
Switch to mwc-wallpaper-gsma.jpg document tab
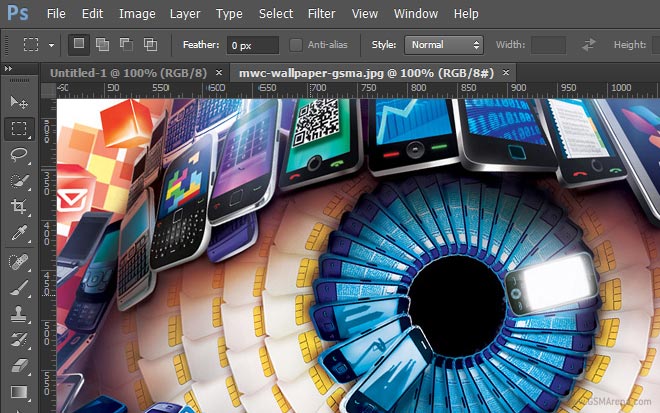(x=366, y=73)
